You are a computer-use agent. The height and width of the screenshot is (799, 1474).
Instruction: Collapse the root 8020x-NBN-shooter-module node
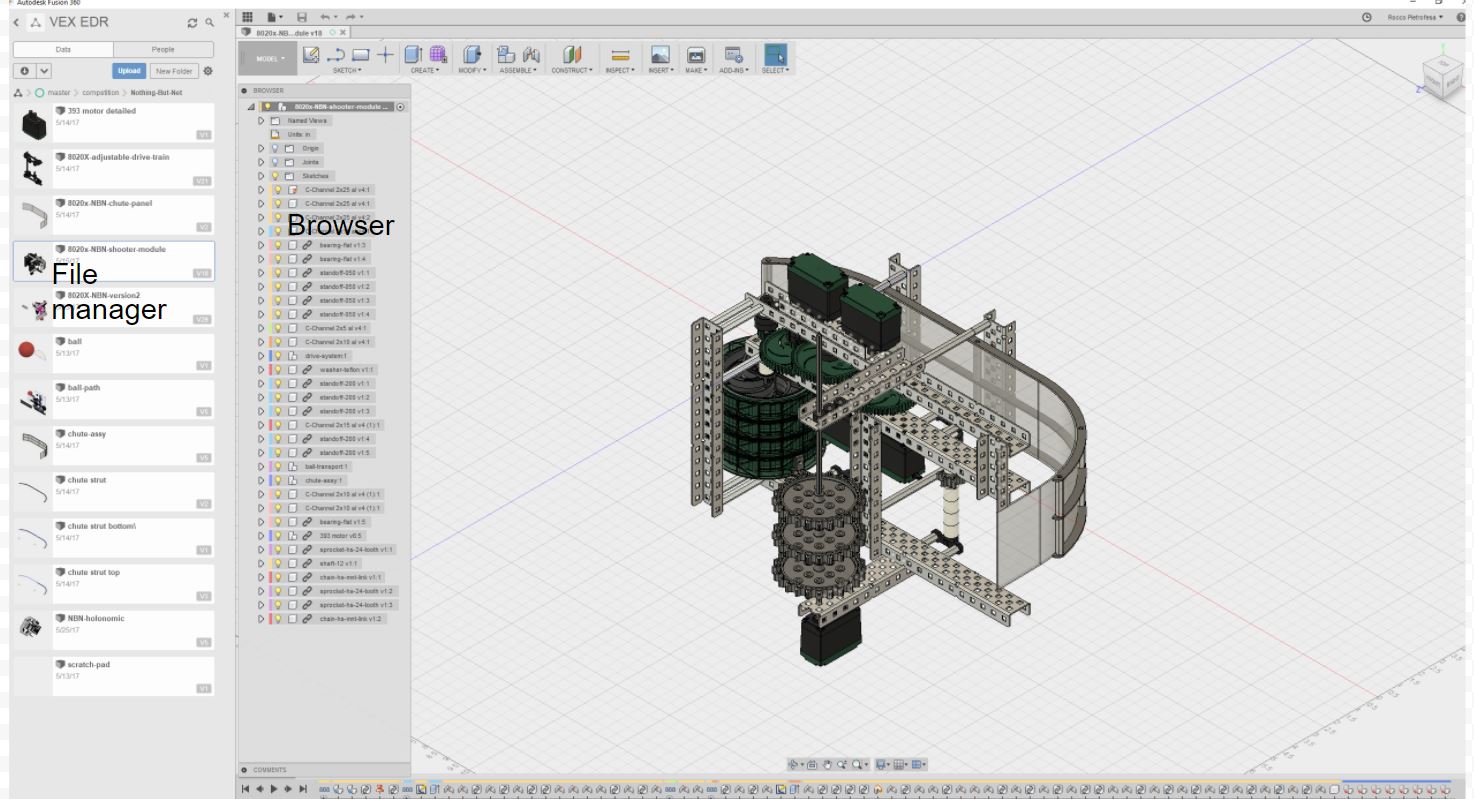251,107
